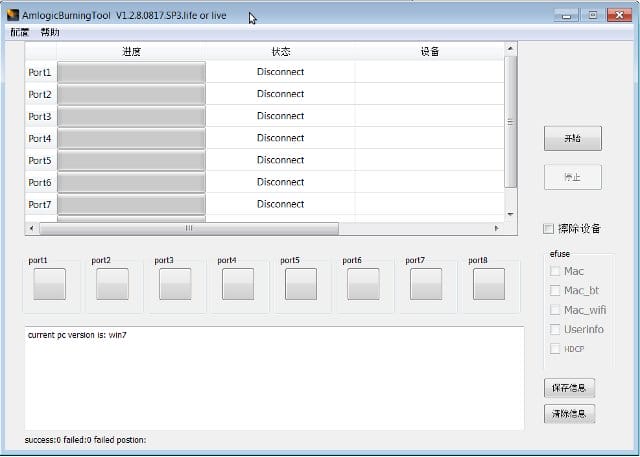Close the AmlogicBurningTool window
Screen dimensions: 640x457
coord(620,16)
